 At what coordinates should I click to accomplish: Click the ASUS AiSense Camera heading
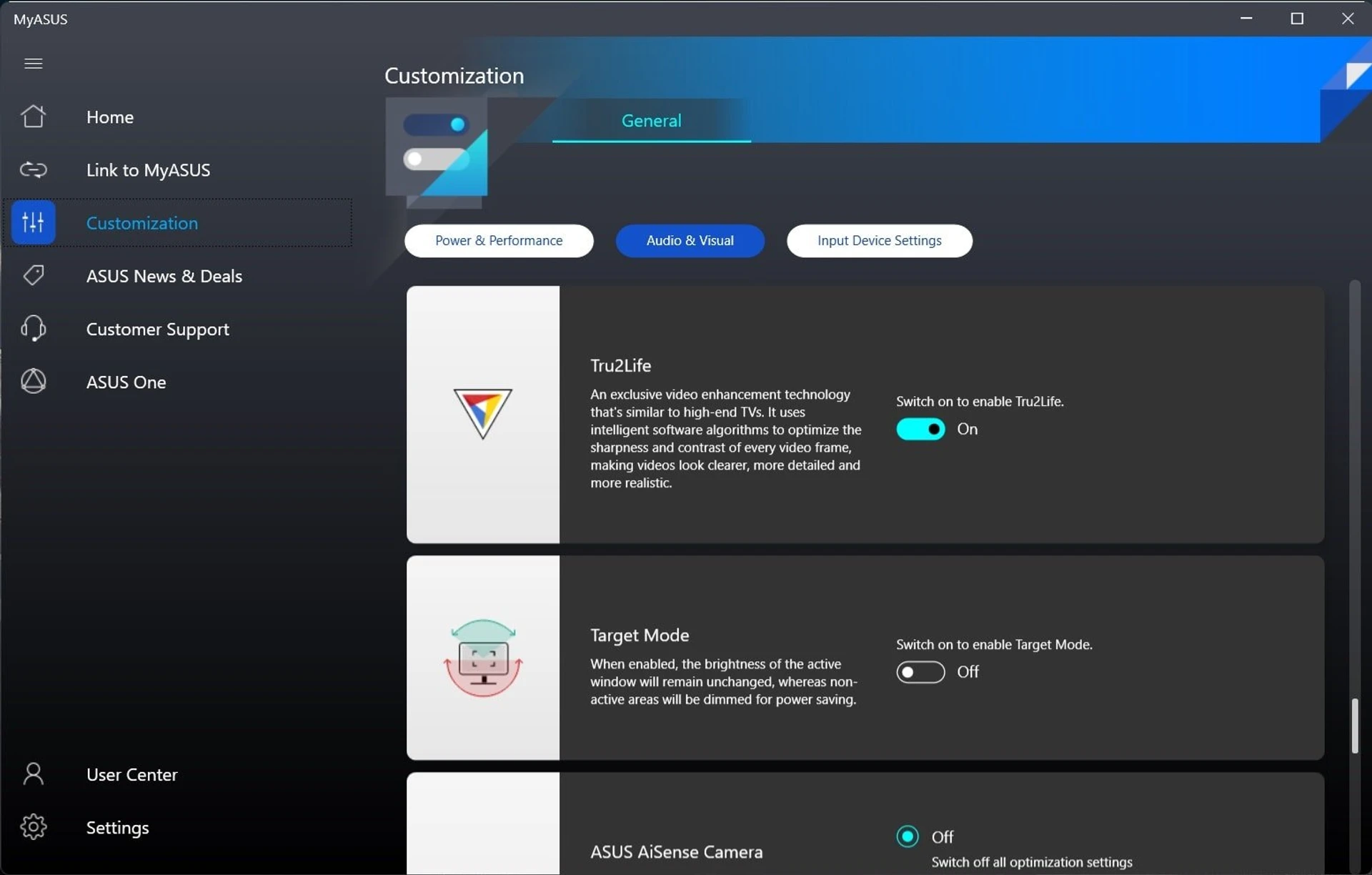point(676,852)
